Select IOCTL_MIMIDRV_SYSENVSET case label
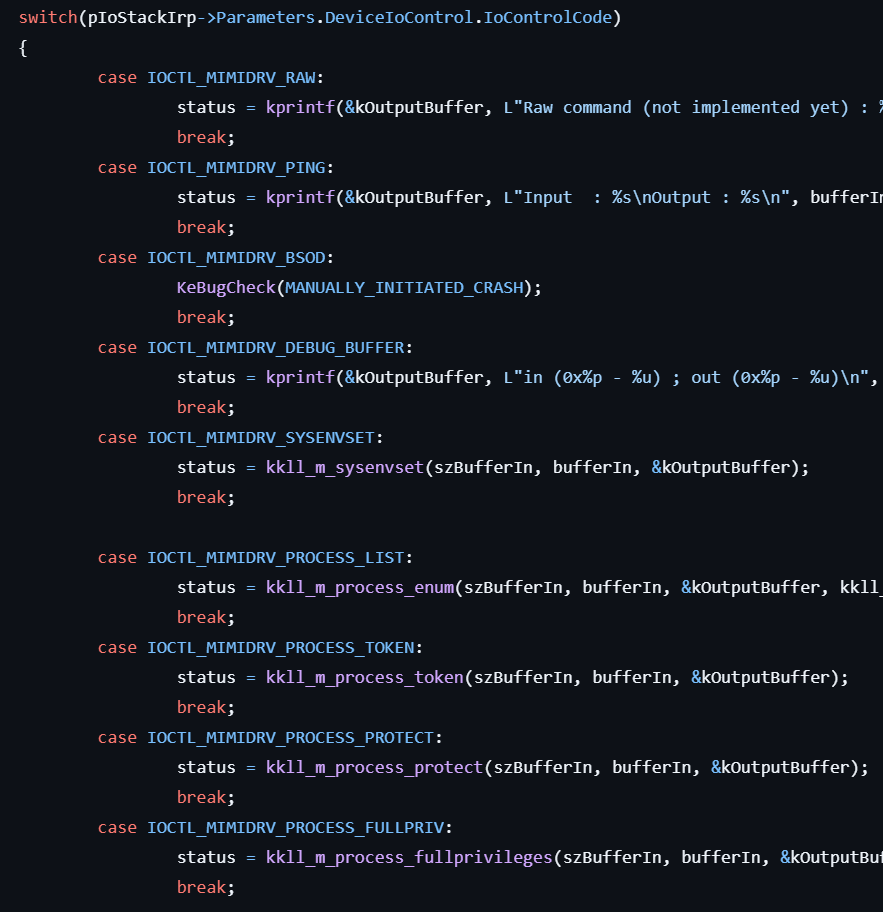 coord(261,438)
